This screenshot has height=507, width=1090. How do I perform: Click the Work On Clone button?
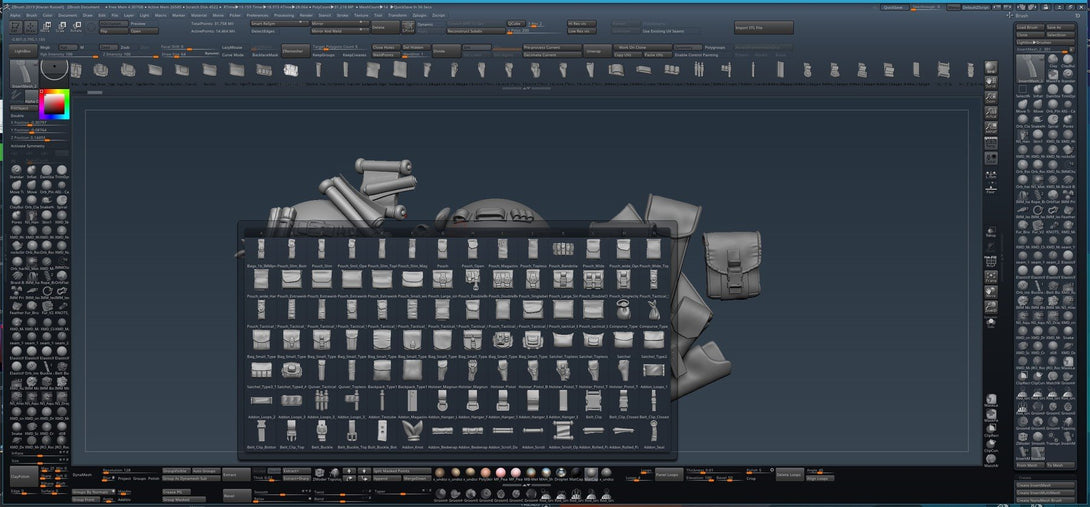tap(642, 47)
